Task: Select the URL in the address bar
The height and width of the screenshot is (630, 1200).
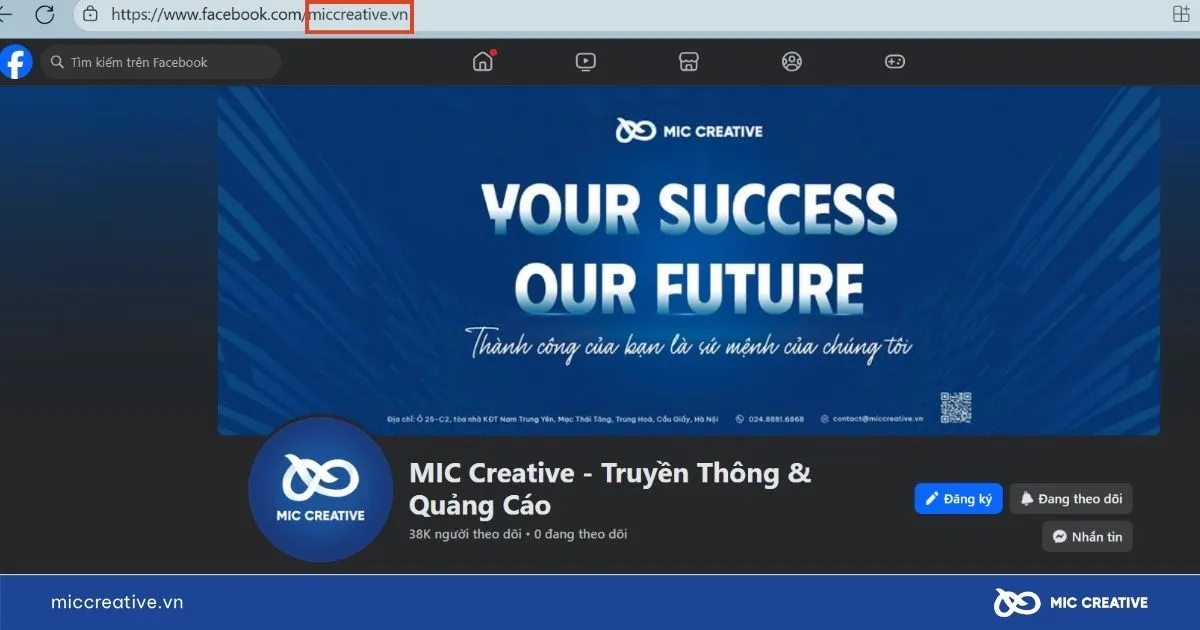Action: (250, 16)
